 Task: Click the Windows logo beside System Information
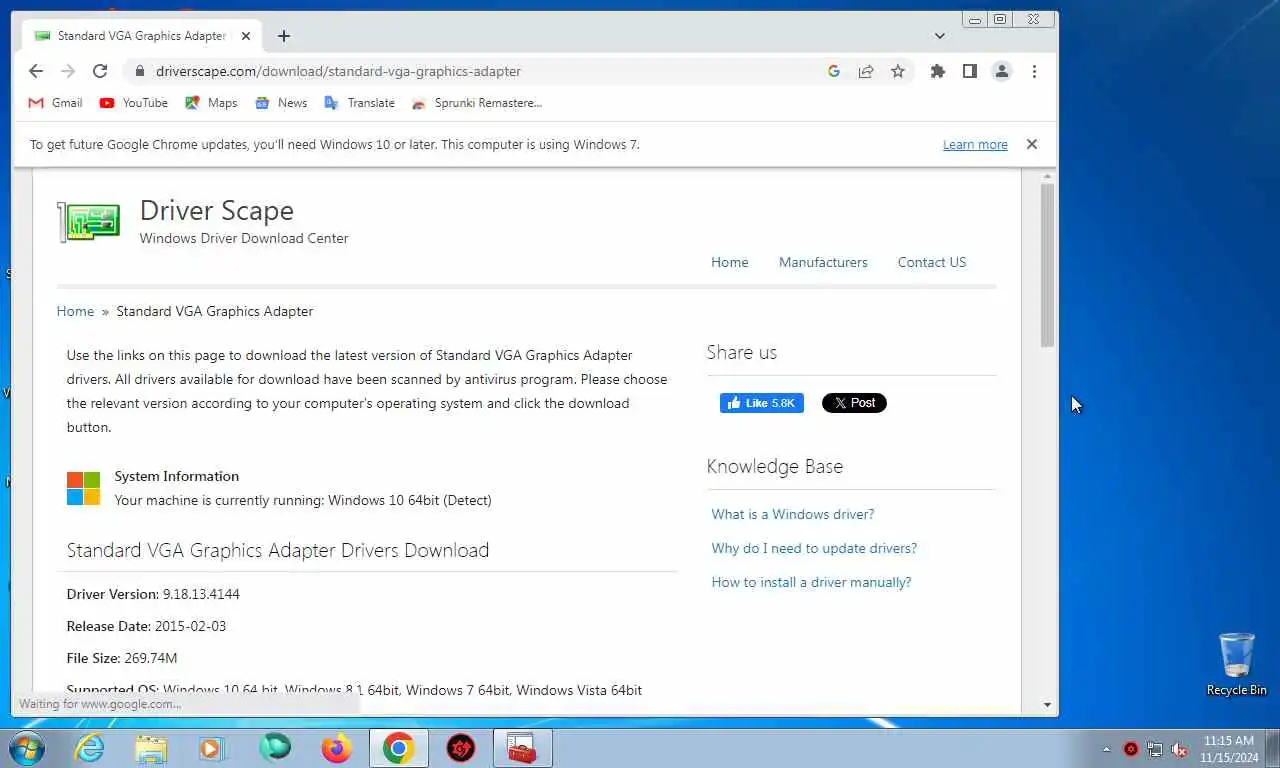coord(84,488)
